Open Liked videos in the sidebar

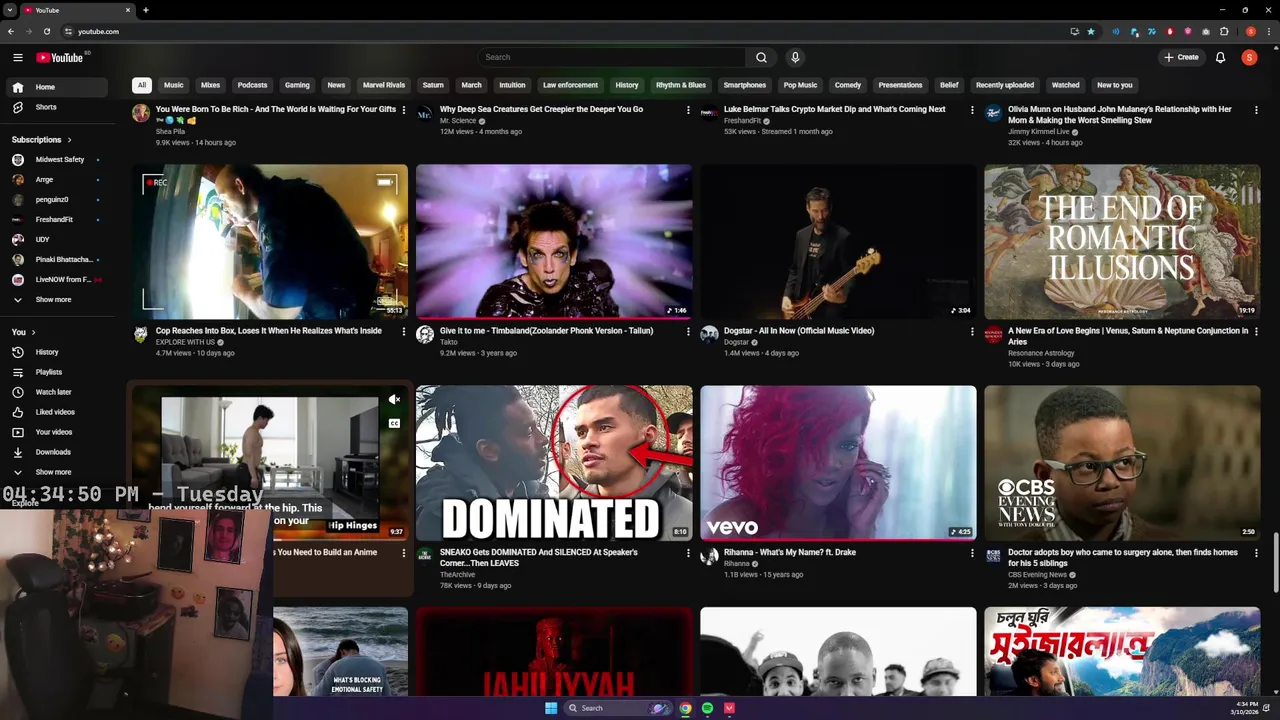click(58, 412)
